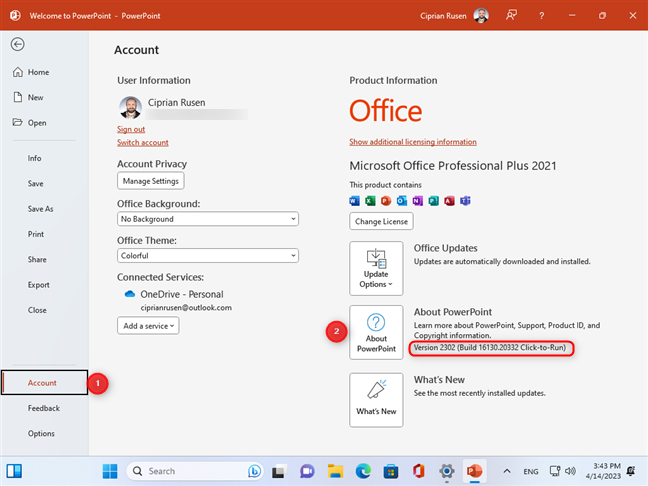Choose Save As in backstage menu
The width and height of the screenshot is (648, 486).
click(40, 209)
